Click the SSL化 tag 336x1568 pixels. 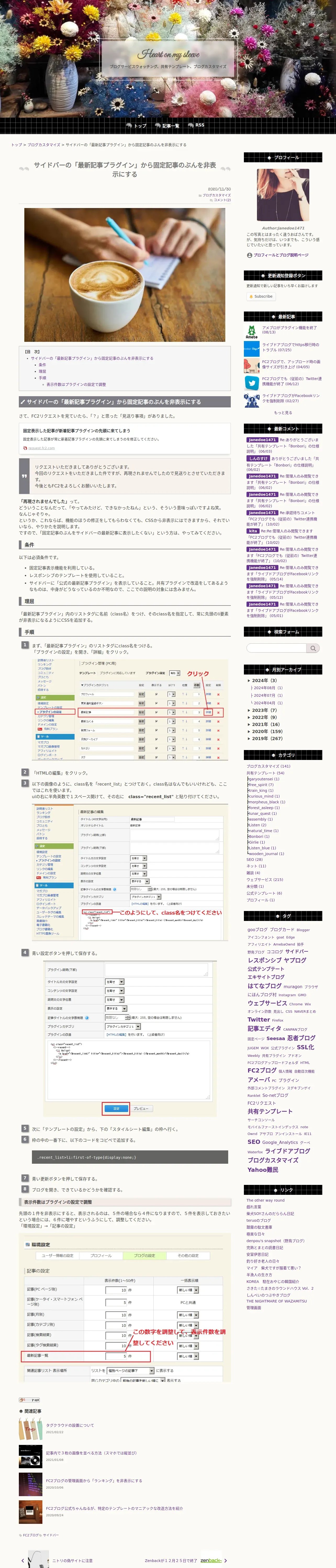click(x=305, y=1048)
